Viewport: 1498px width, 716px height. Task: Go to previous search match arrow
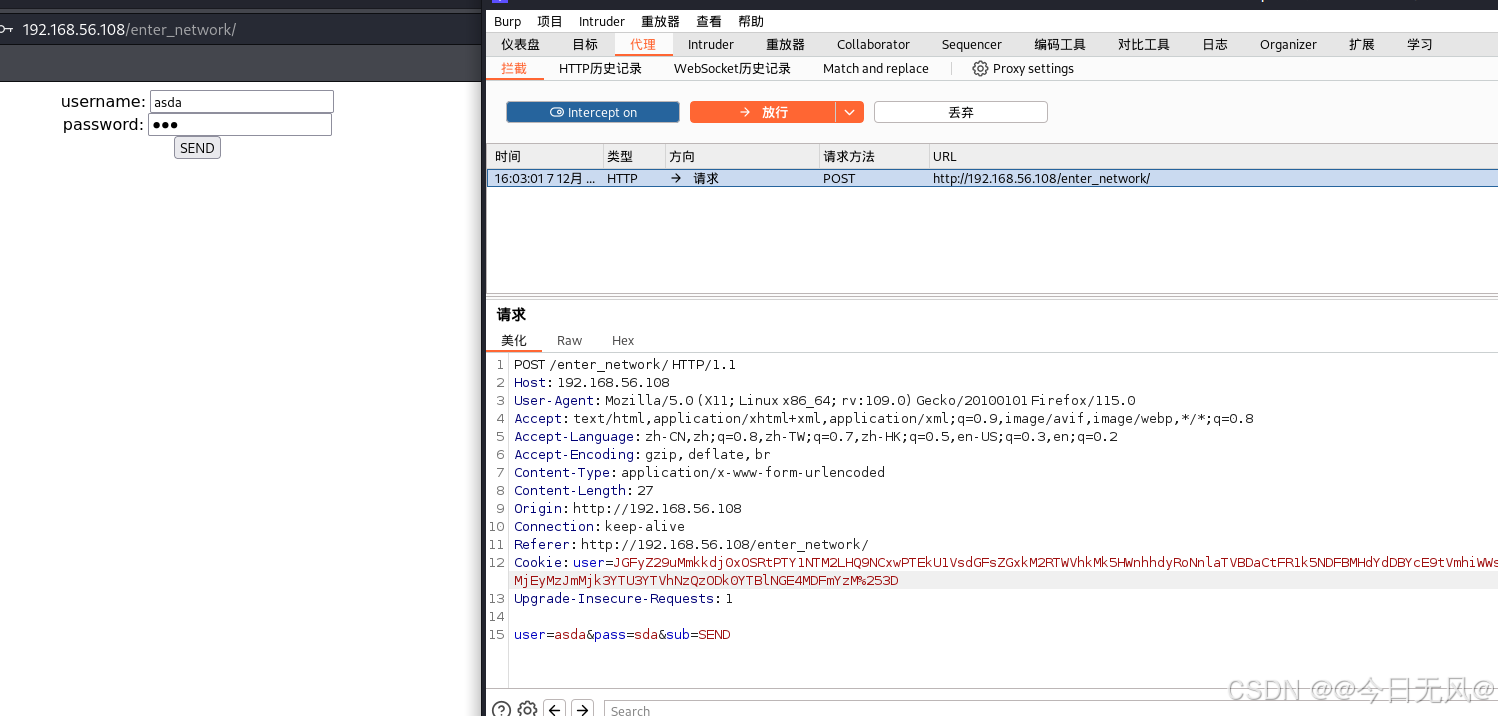(x=555, y=709)
